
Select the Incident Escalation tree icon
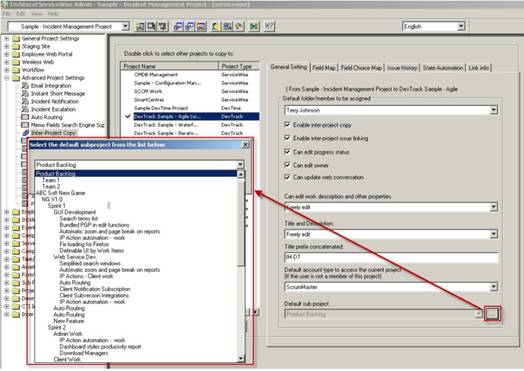click(25, 109)
